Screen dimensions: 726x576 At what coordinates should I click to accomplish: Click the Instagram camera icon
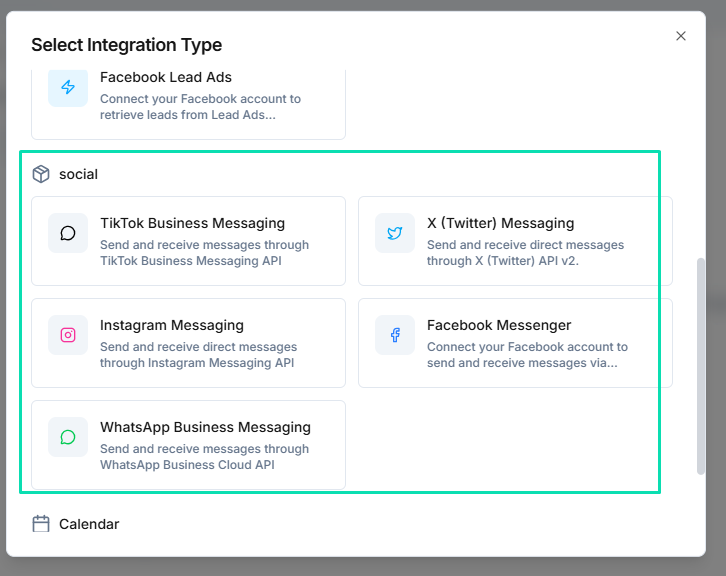pos(68,335)
